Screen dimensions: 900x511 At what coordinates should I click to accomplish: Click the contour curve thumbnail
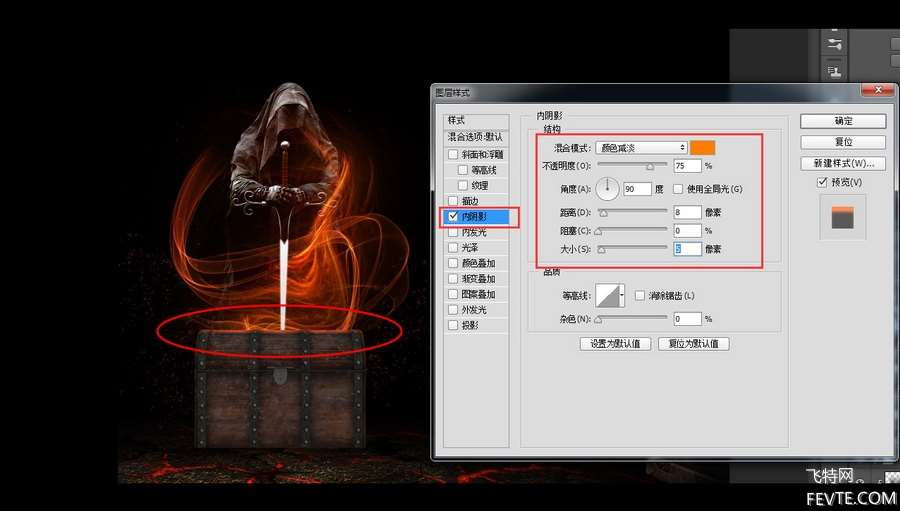[609, 295]
